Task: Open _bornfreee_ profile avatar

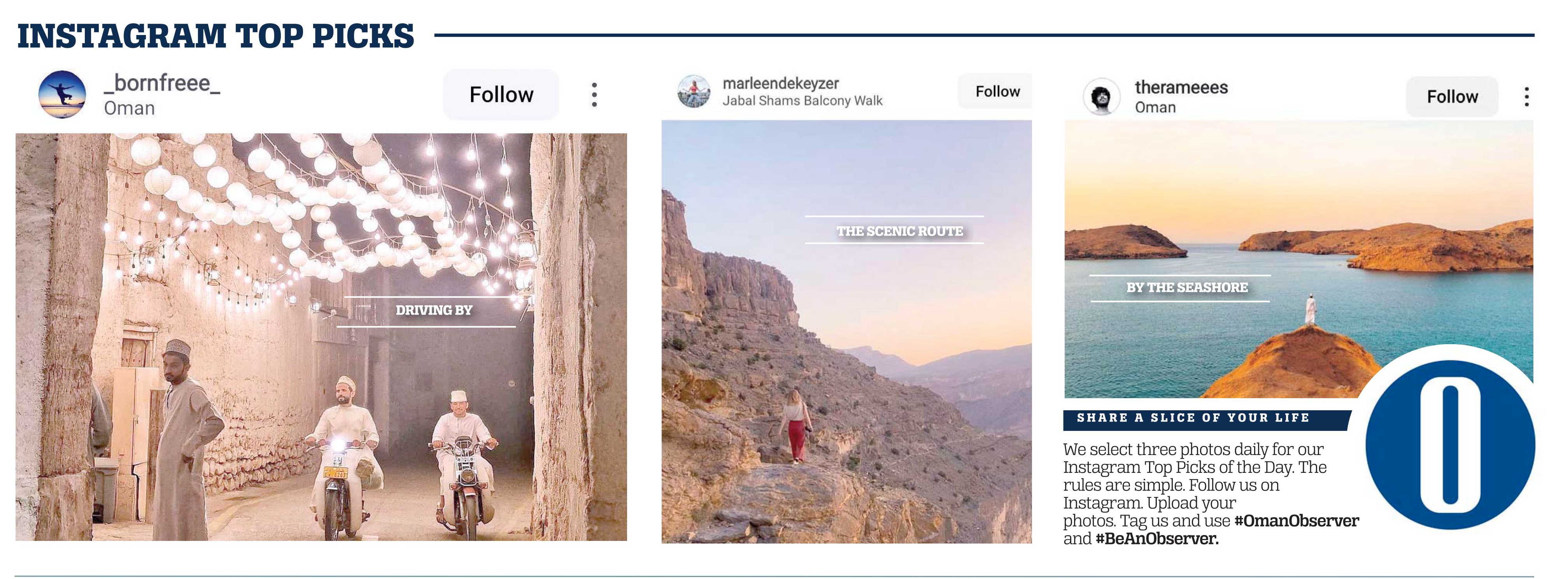Action: (62, 94)
